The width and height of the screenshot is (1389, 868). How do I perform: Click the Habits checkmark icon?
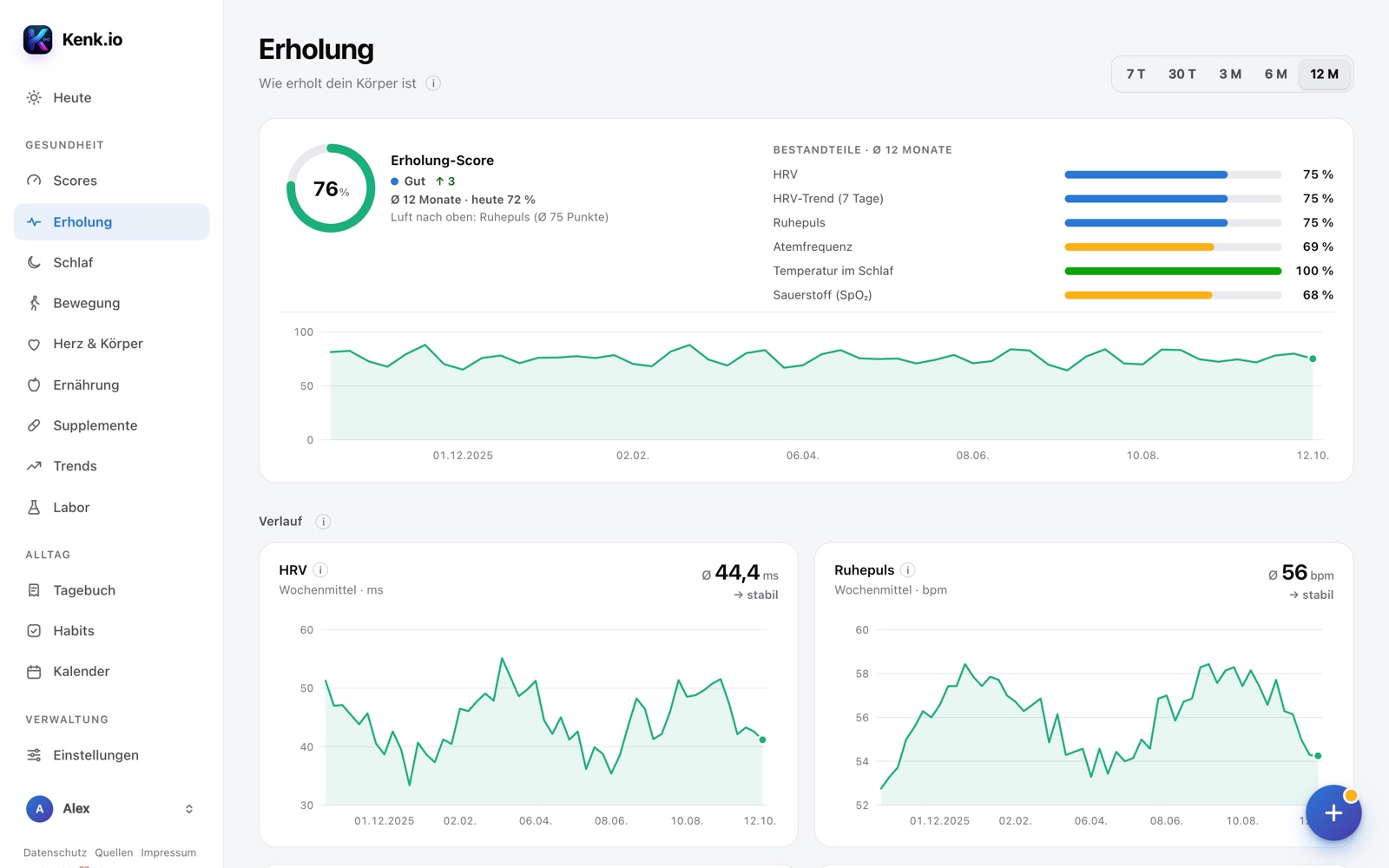click(34, 631)
